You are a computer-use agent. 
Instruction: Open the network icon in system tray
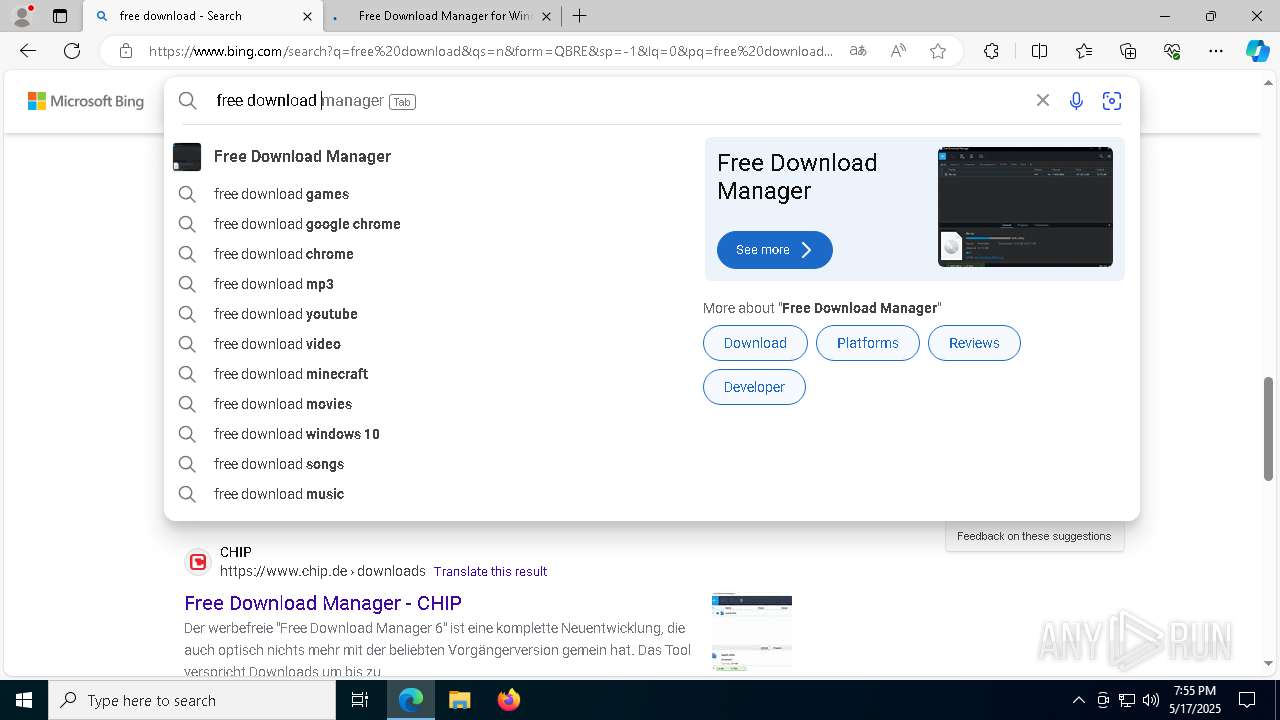pyautogui.click(x=1127, y=700)
